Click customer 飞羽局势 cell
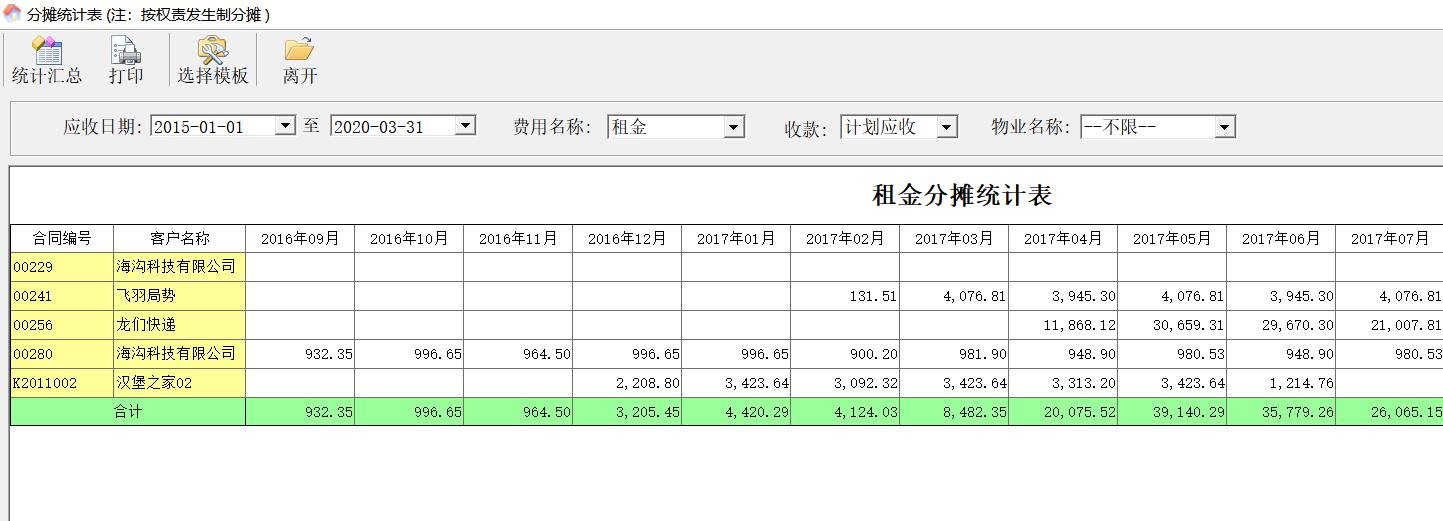 180,296
